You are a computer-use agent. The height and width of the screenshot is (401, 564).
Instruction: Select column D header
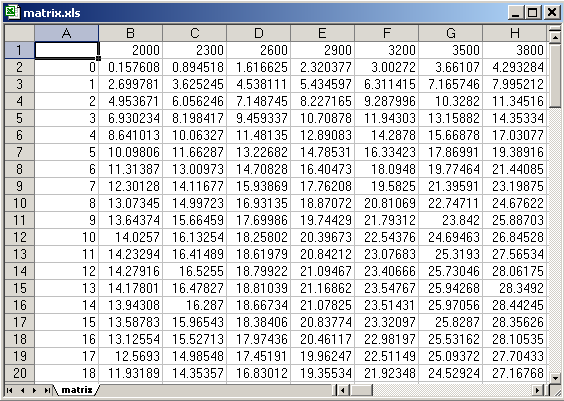coord(259,33)
